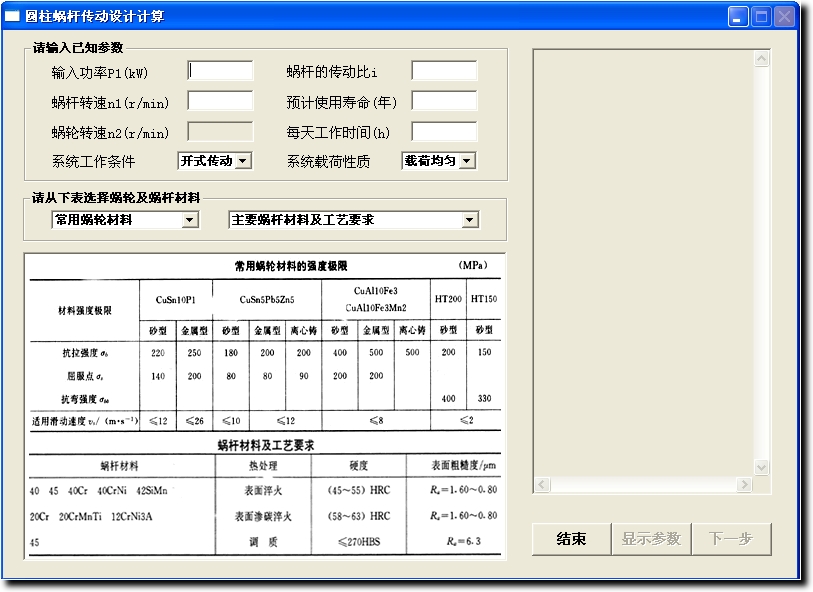Minimize the 圆柱蜗杆传动设计计算 window
This screenshot has width=813, height=592.
[x=737, y=17]
